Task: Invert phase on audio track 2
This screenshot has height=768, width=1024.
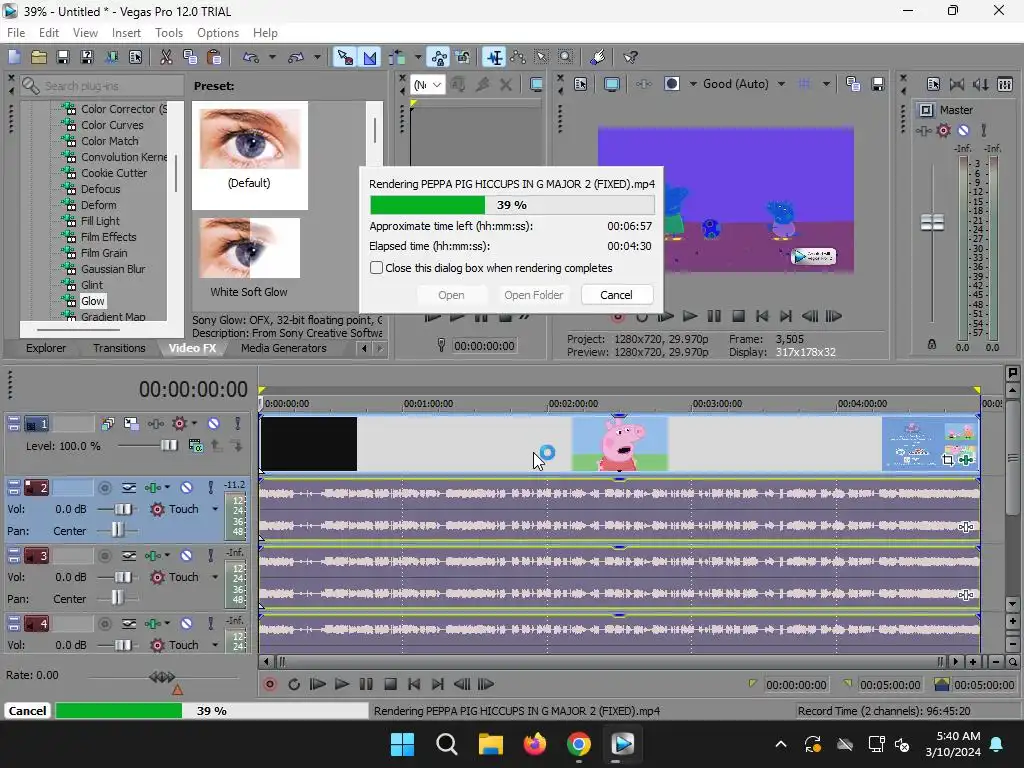Action: click(x=129, y=488)
